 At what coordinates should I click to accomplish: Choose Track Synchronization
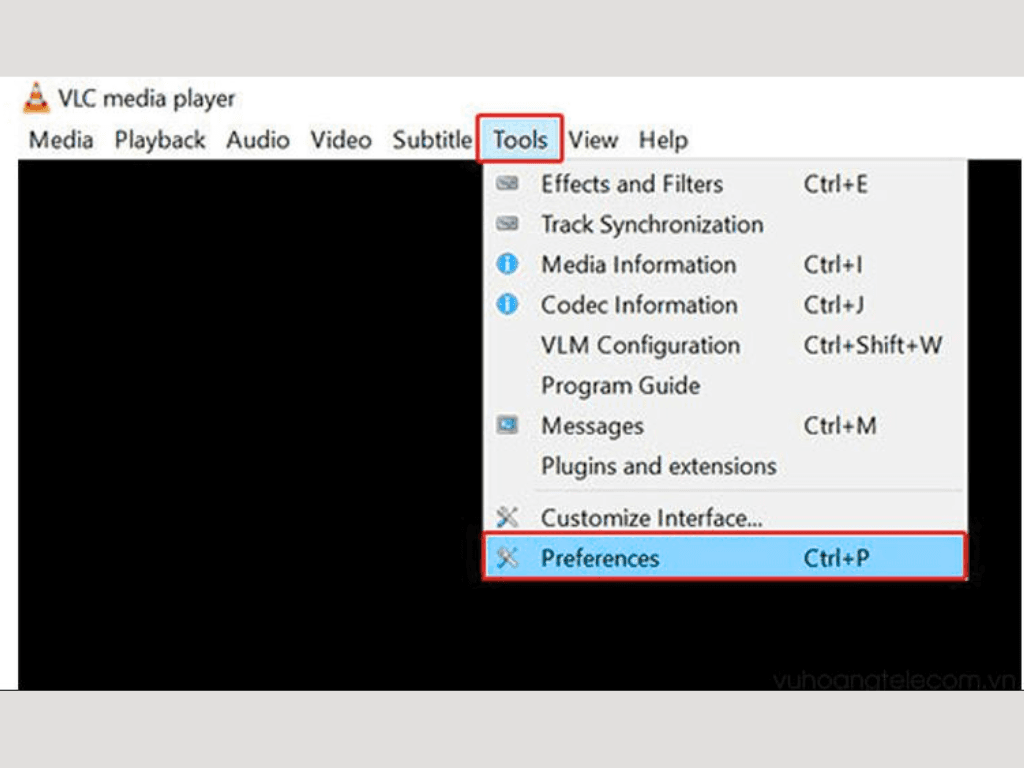point(725,224)
